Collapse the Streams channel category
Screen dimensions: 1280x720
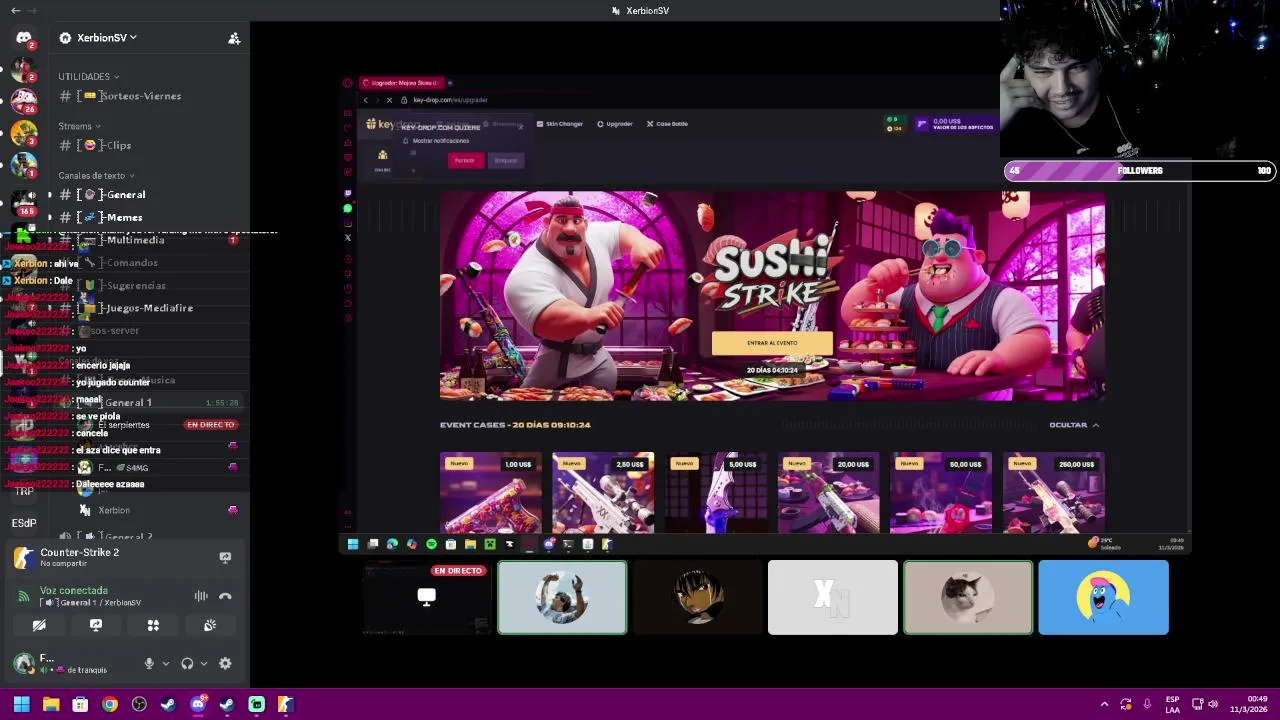[x=79, y=126]
